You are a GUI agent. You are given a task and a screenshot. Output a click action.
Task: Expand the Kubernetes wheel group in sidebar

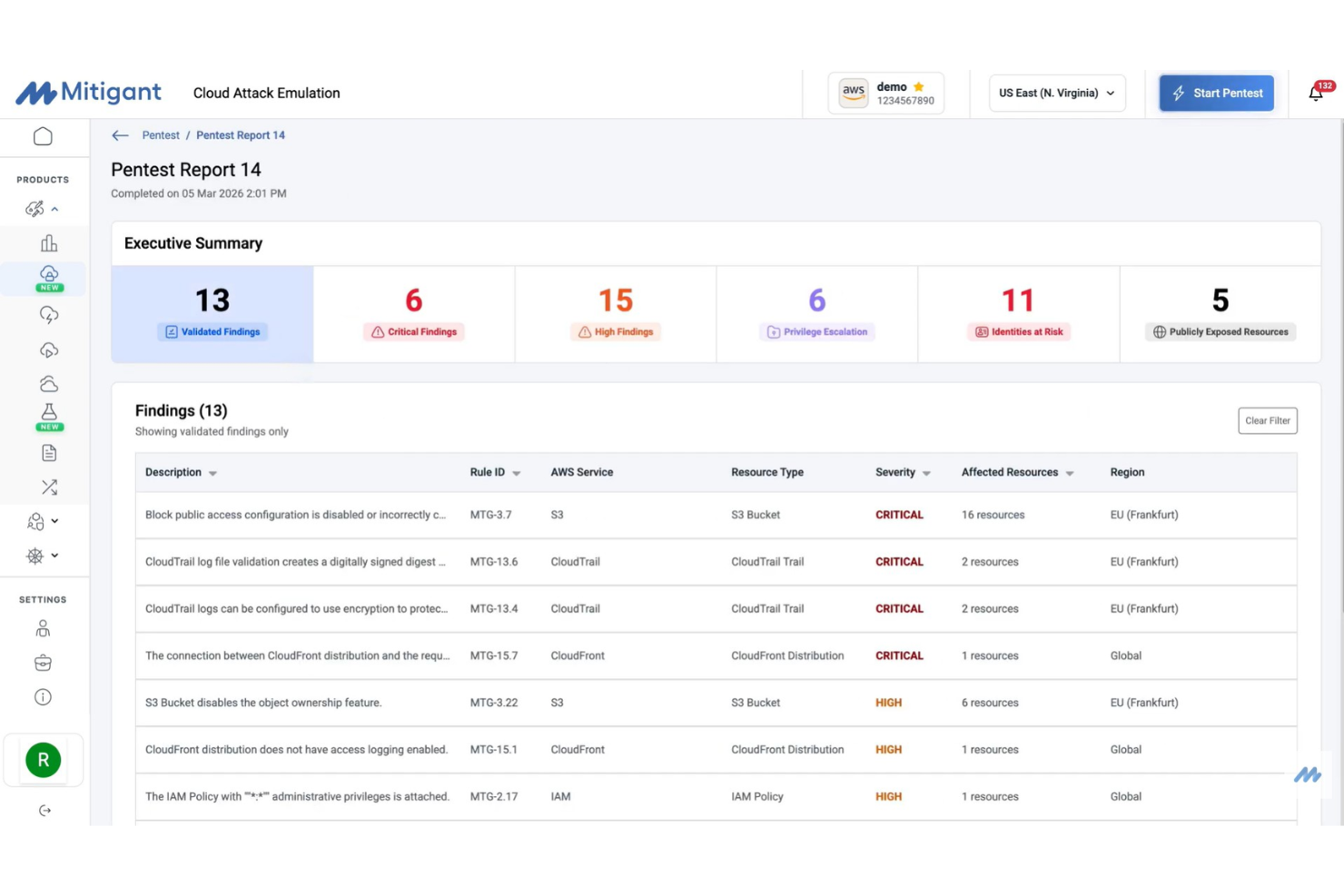tap(42, 556)
